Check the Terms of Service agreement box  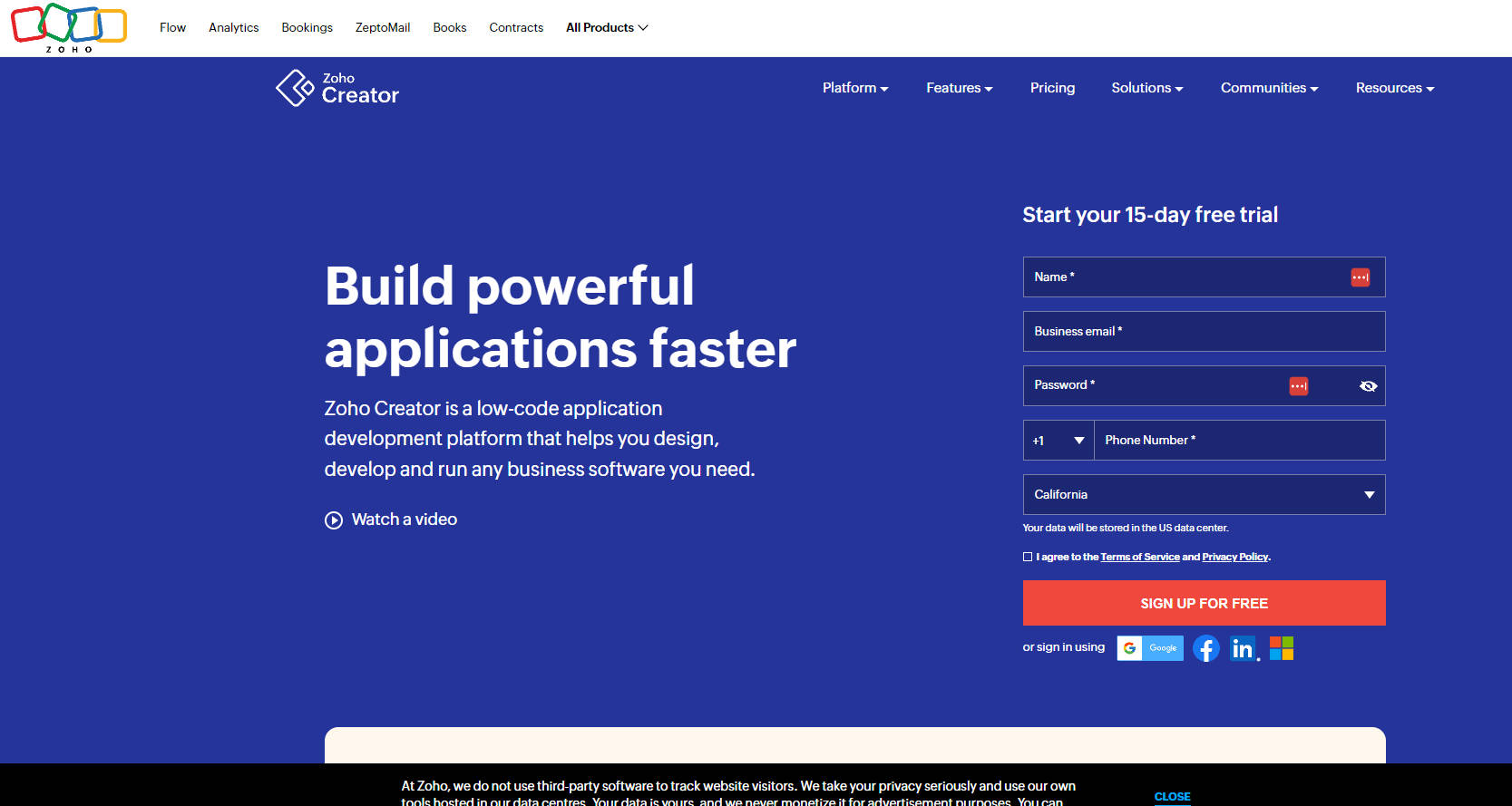tap(1028, 557)
